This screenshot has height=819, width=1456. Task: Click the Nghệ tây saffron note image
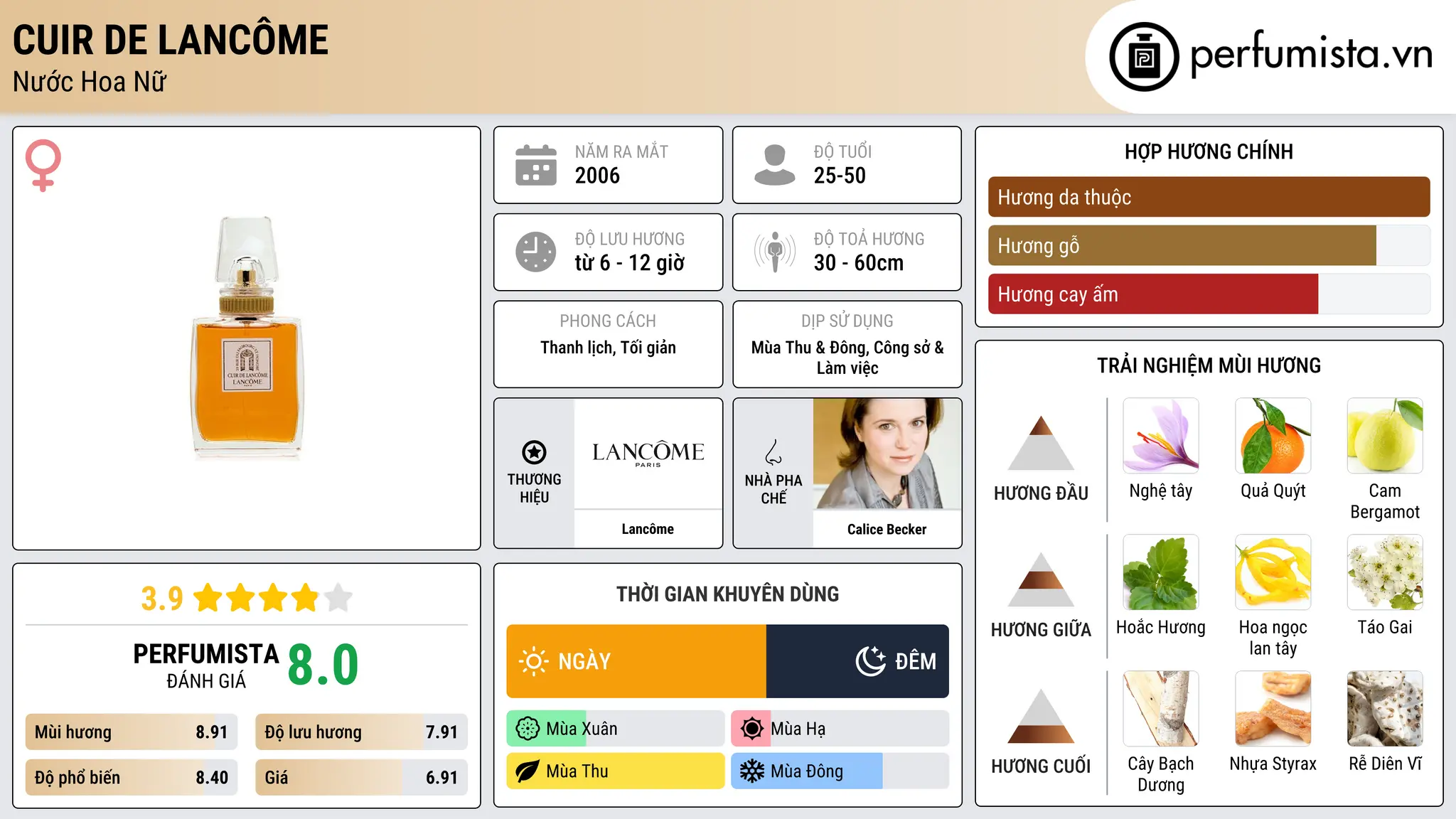pyautogui.click(x=1161, y=436)
